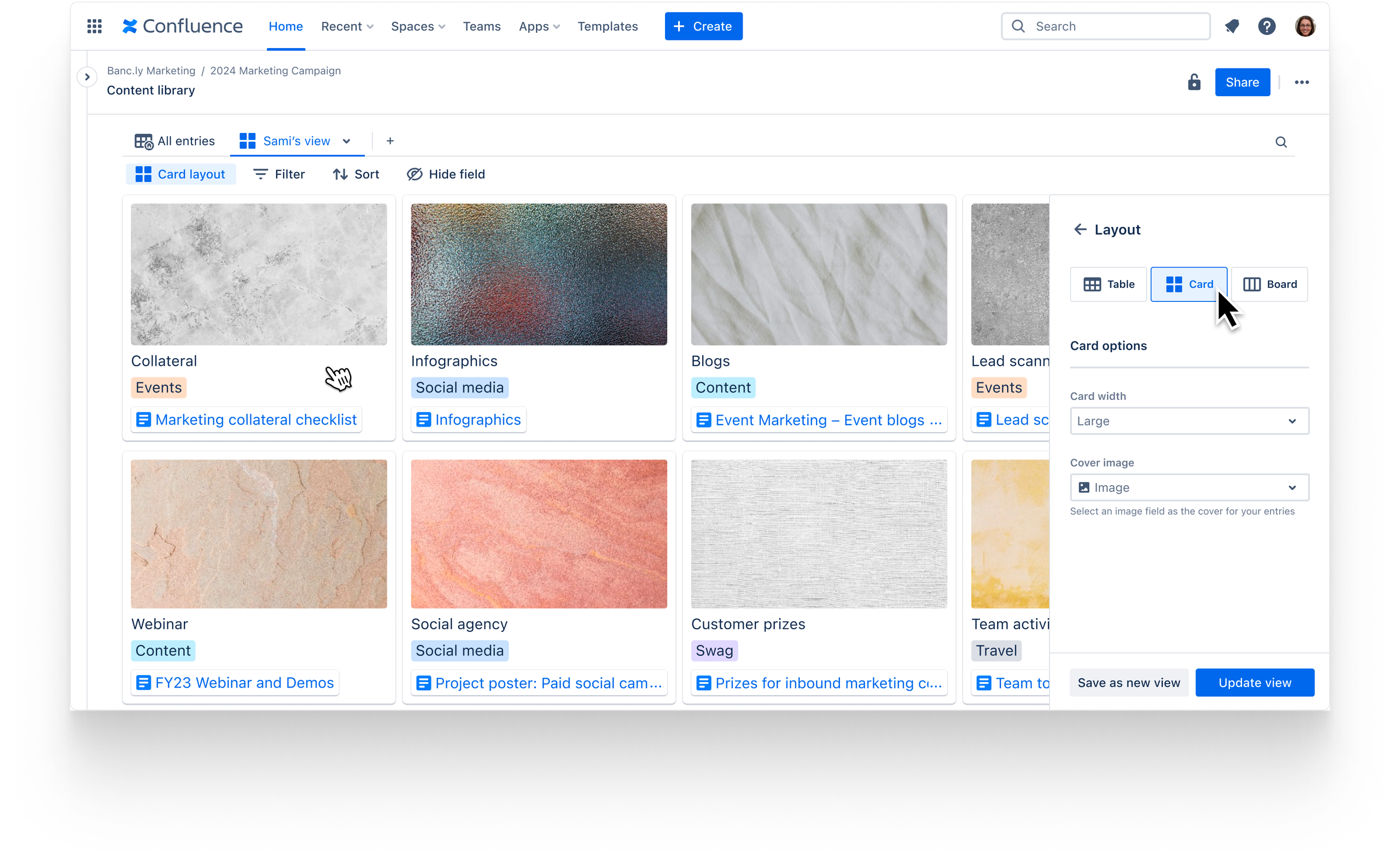Go to the Home tab
Image resolution: width=1400 pixels, height=868 pixels.
[285, 26]
